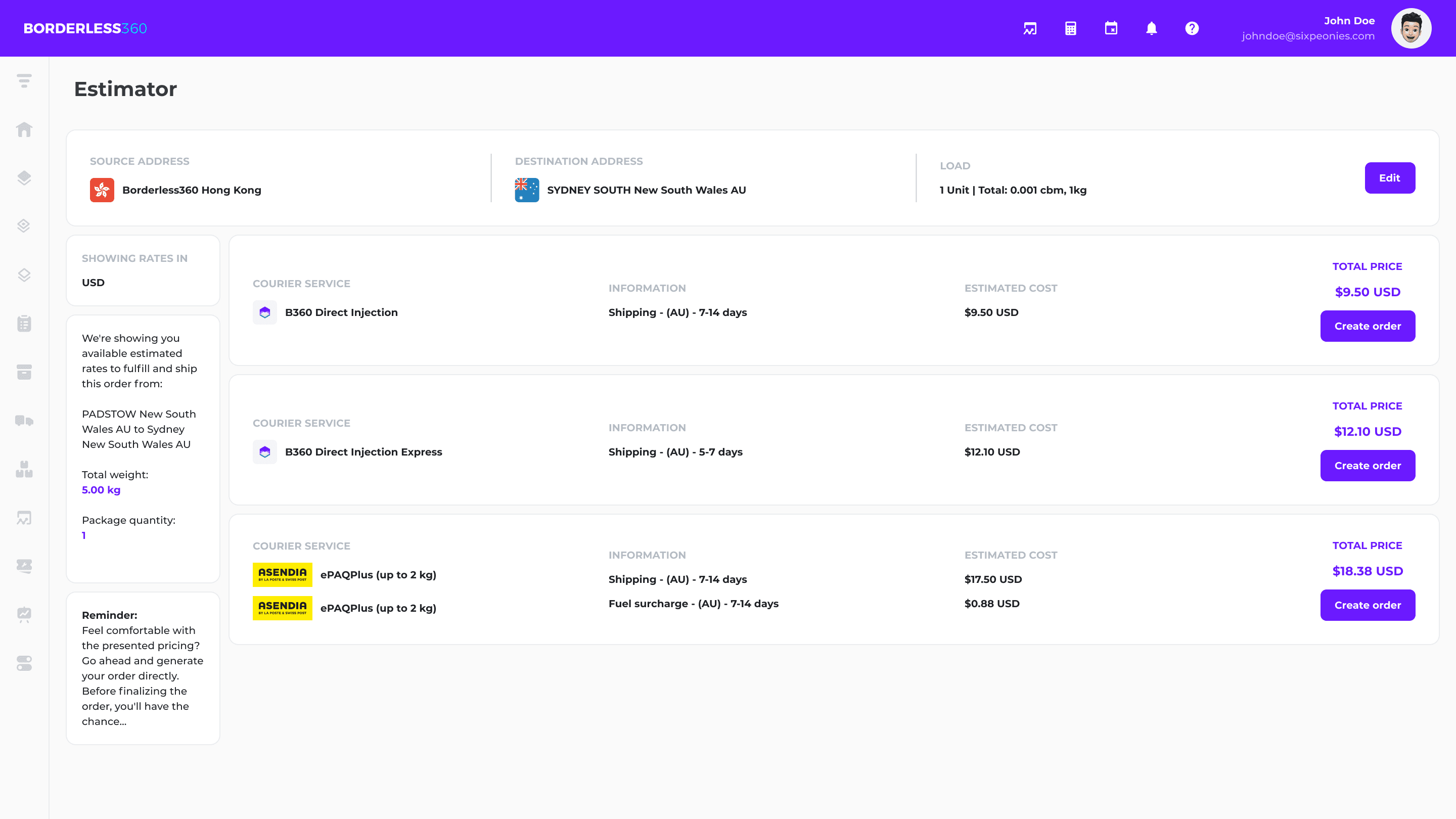Click 'Shipping - (AU) - 5-7 days' info
Screen dimensions: 1456x819
675,452
